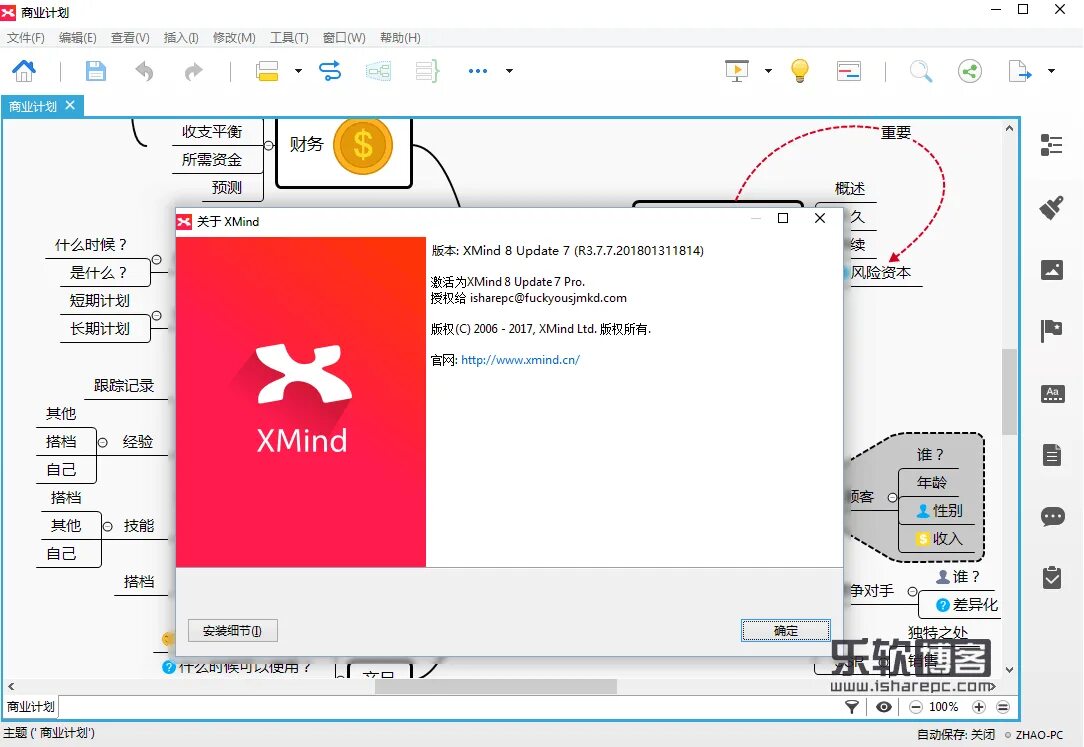1084x747 pixels.
Task: Start presentation mode
Action: click(737, 70)
